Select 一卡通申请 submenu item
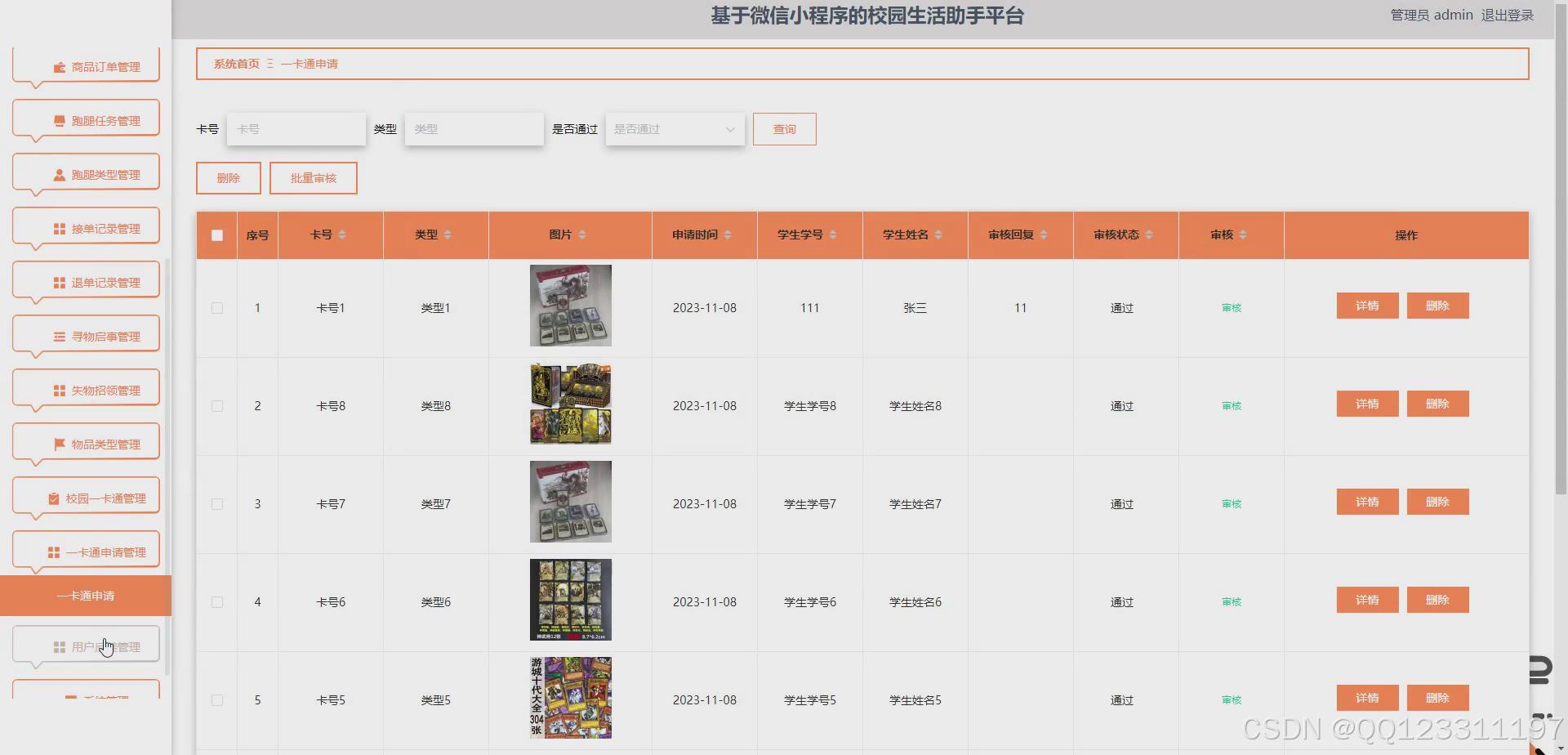This screenshot has height=755, width=1568. coord(86,596)
